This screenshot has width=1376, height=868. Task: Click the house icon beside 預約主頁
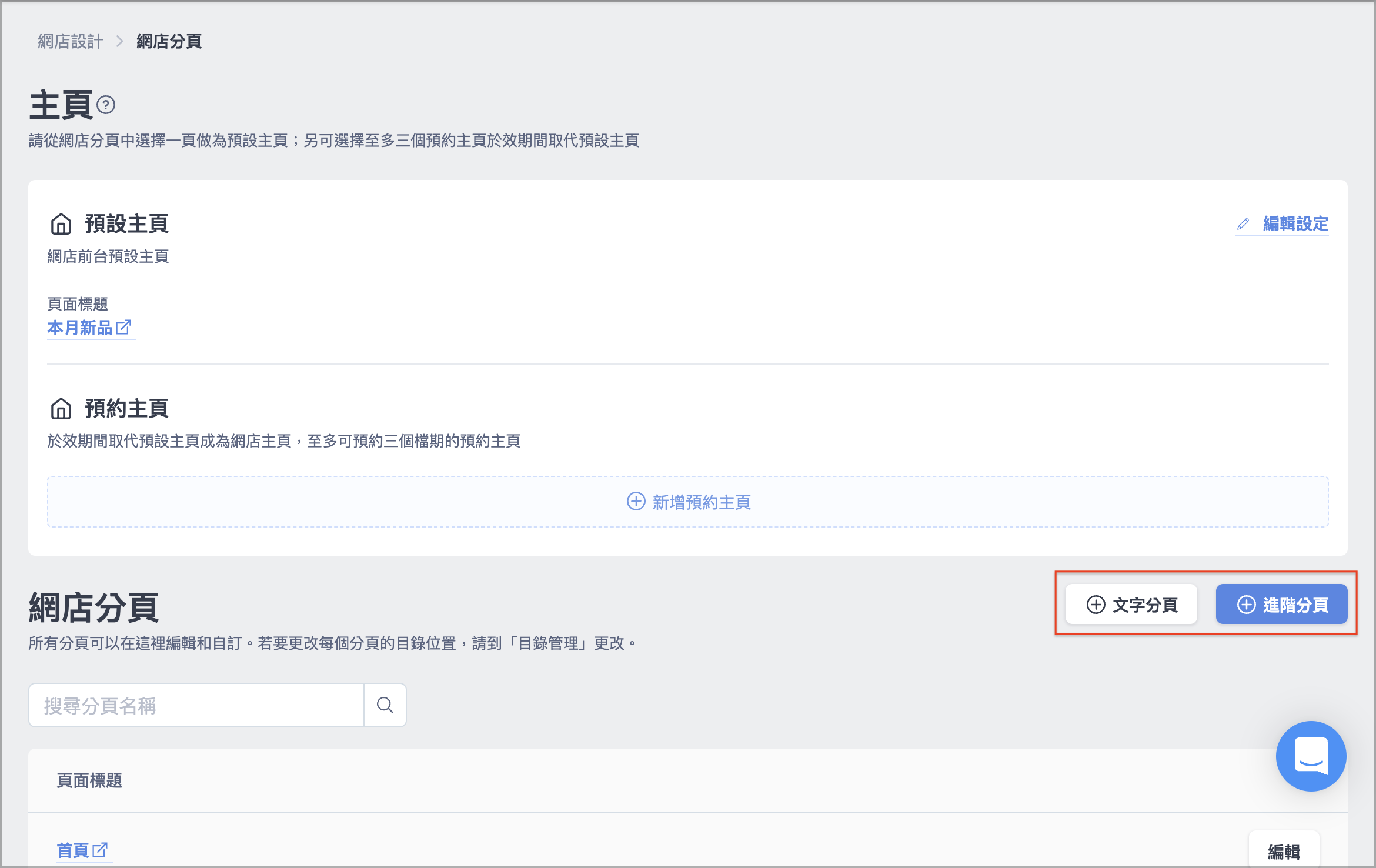point(61,409)
